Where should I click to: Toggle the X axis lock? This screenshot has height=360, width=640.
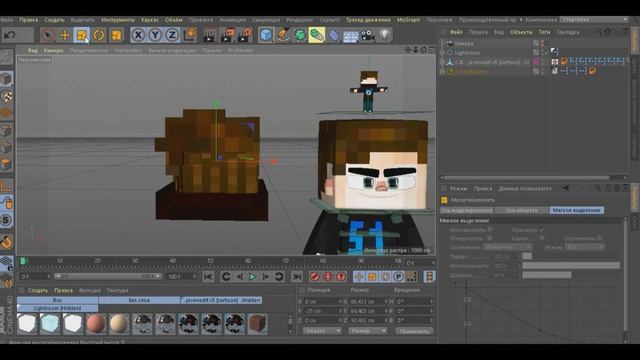(x=138, y=35)
